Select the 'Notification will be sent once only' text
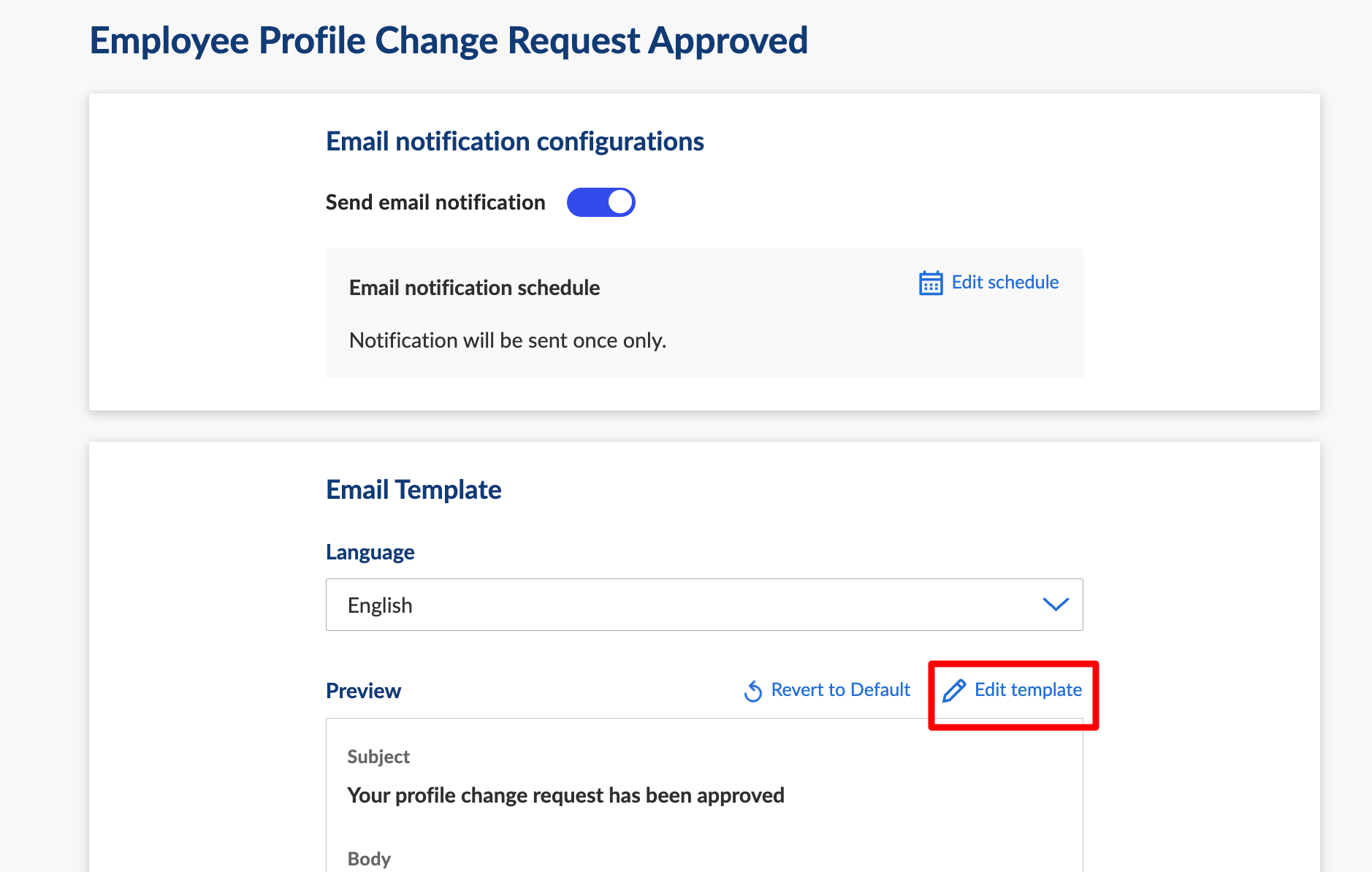The height and width of the screenshot is (872, 1372). point(508,340)
